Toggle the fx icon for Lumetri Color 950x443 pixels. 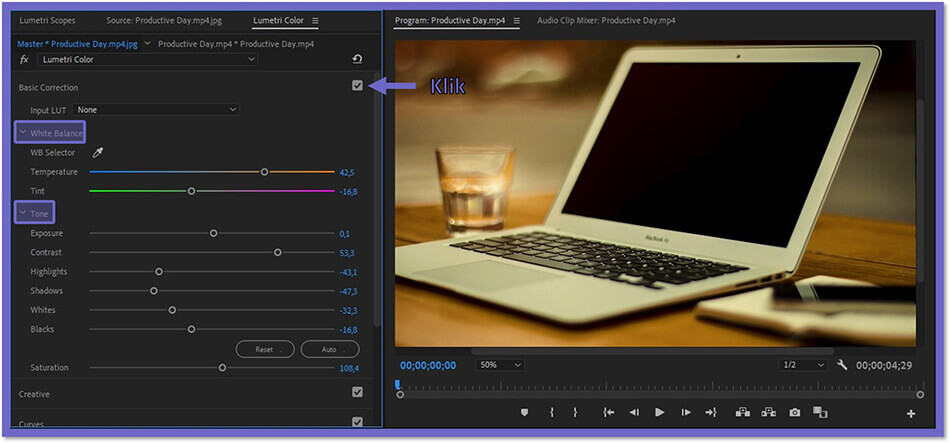24,59
